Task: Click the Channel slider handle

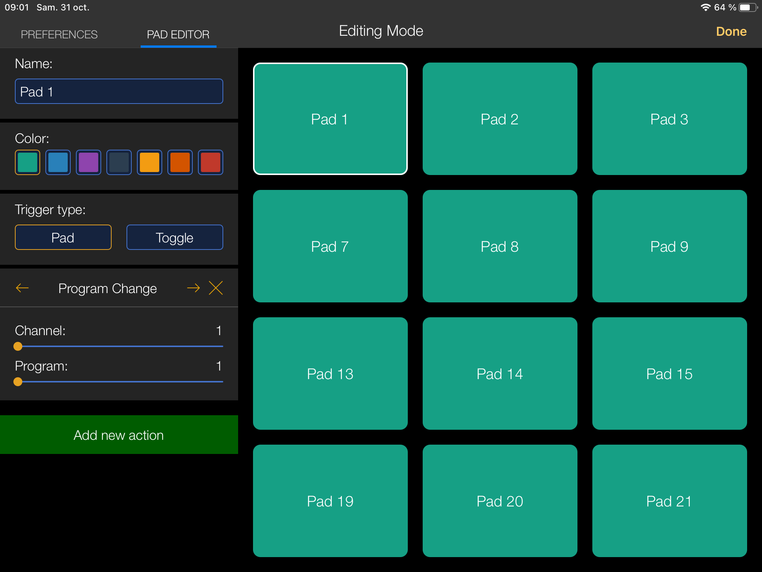Action: [x=18, y=346]
